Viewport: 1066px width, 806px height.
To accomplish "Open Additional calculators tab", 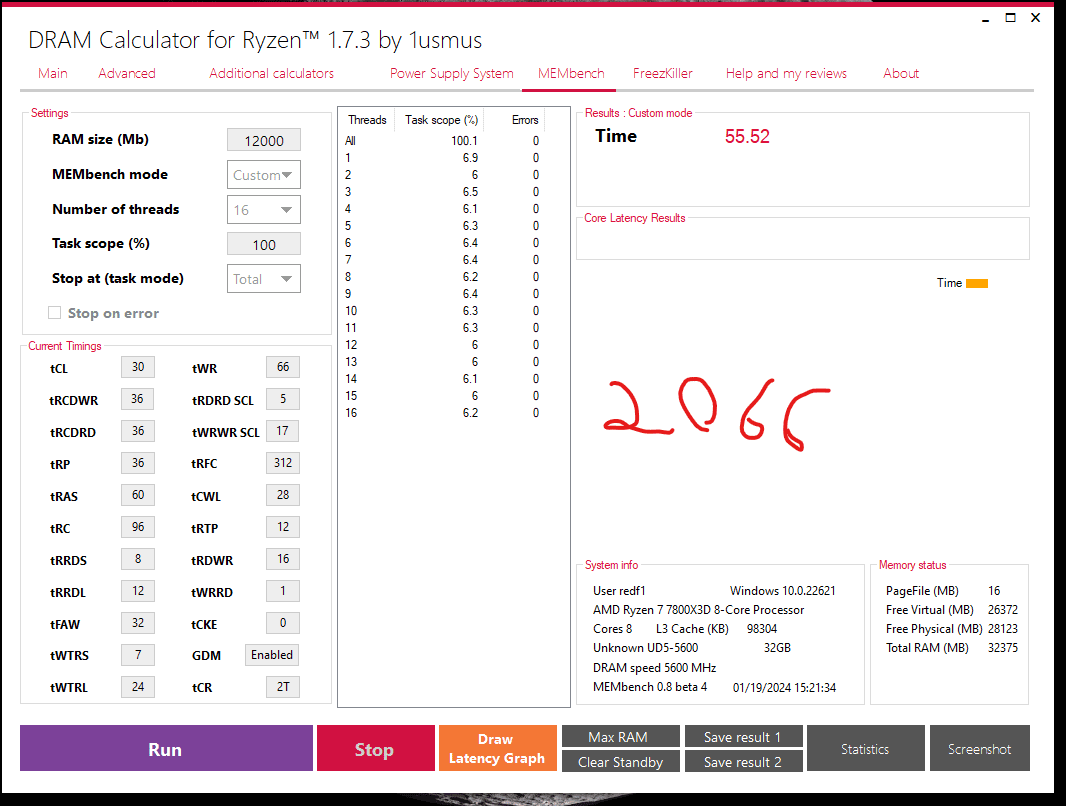I will point(272,73).
